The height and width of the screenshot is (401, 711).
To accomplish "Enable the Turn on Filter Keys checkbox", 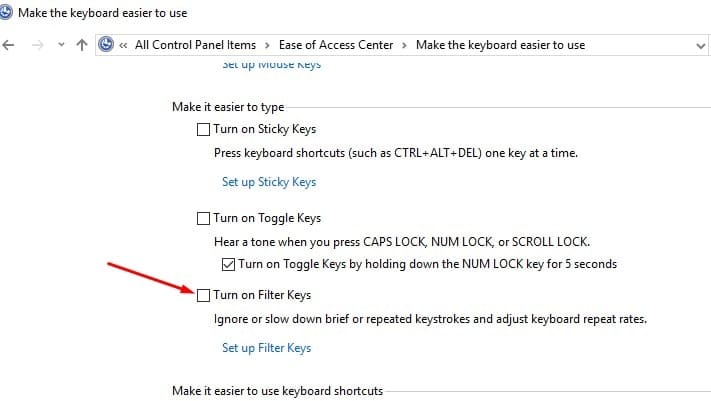I will (204, 295).
